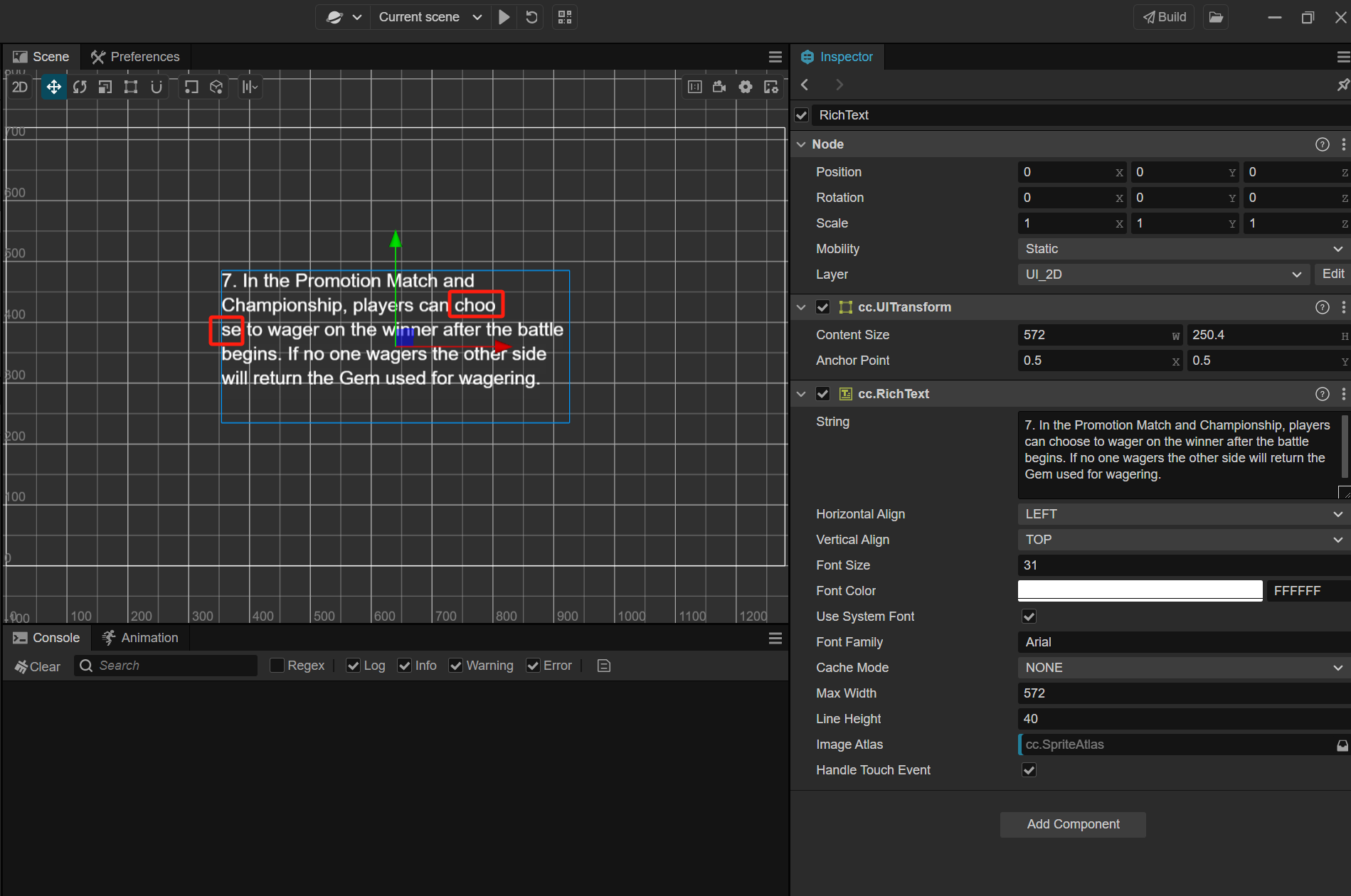Click the reference image icon in scene toolbar

pos(695,87)
